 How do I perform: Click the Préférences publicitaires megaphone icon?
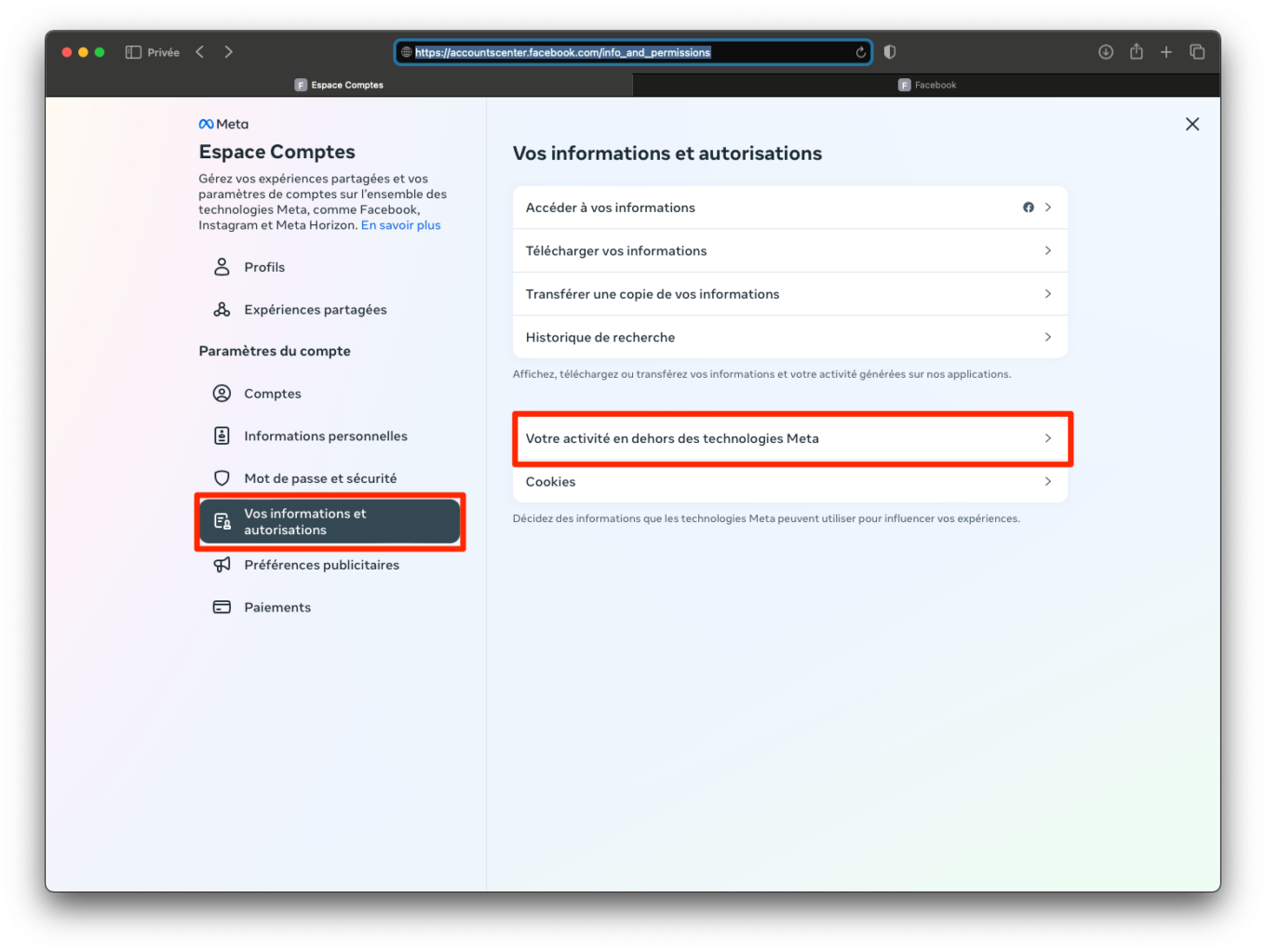[x=222, y=565]
